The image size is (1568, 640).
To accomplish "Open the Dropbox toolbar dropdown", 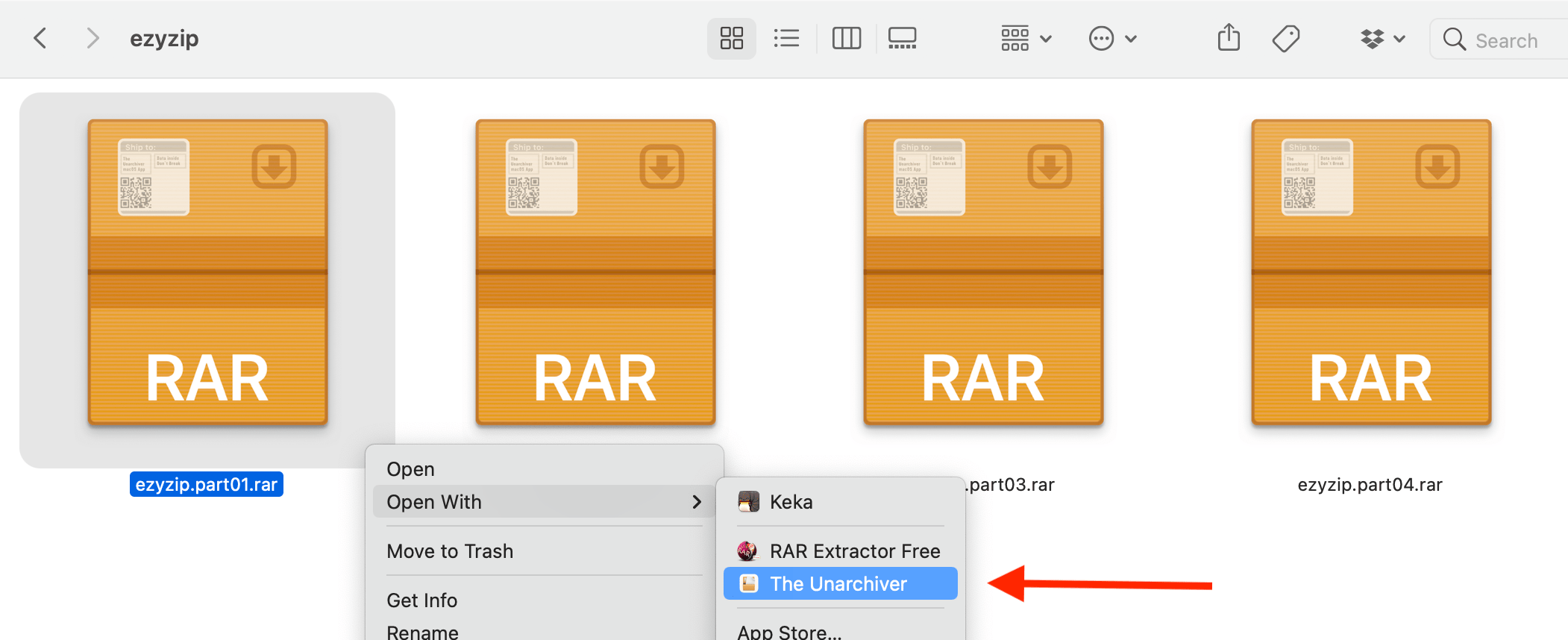I will (1382, 39).
